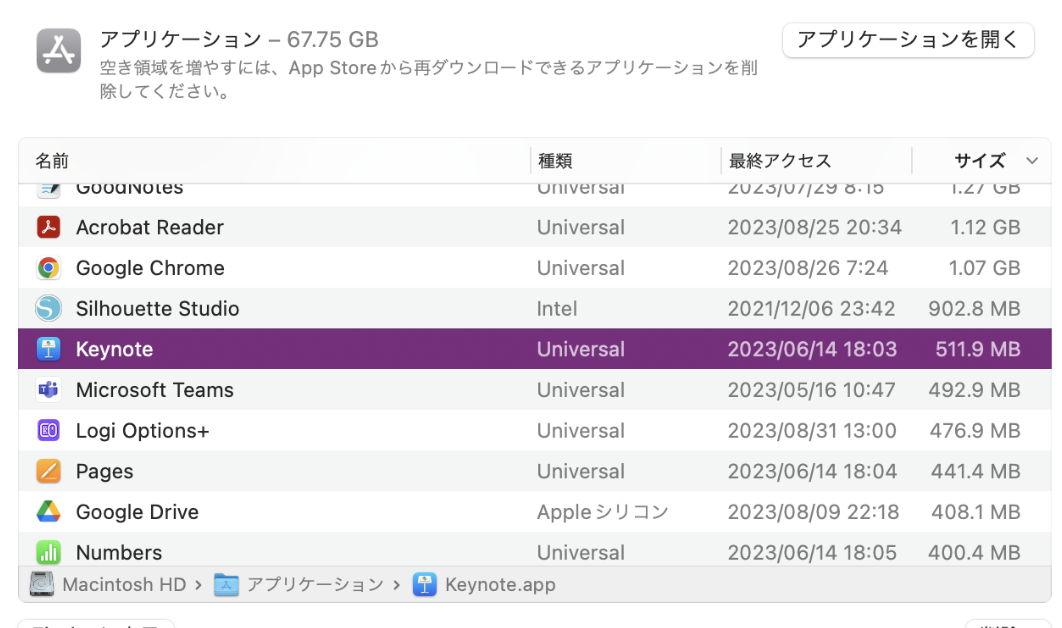This screenshot has height=628, width=1062.
Task: Select the Silhouette Studio icon
Action: (x=48, y=309)
